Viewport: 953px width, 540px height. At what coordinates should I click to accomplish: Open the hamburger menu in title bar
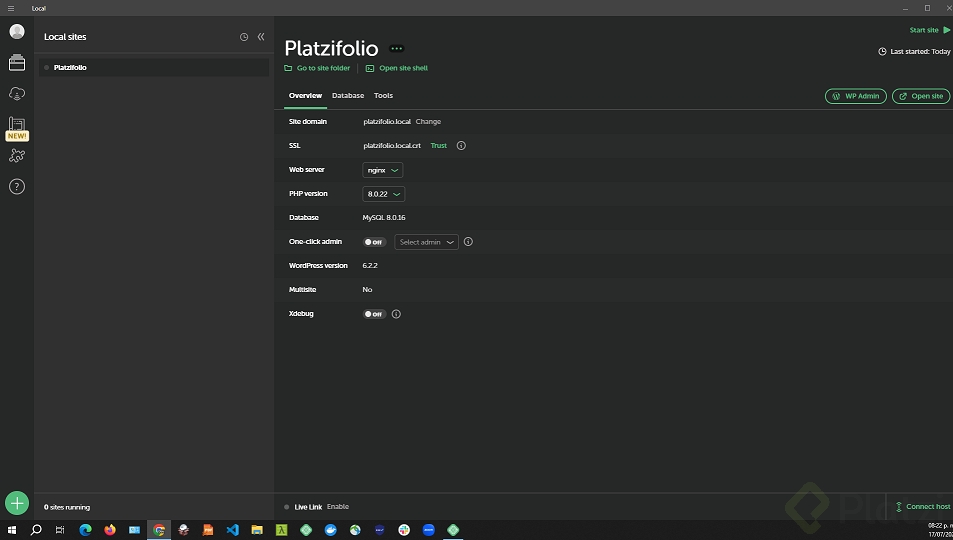pos(11,8)
